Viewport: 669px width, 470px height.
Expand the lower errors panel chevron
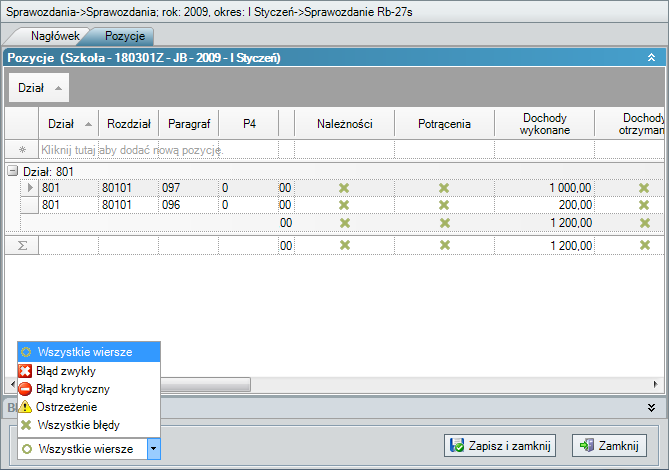click(651, 408)
